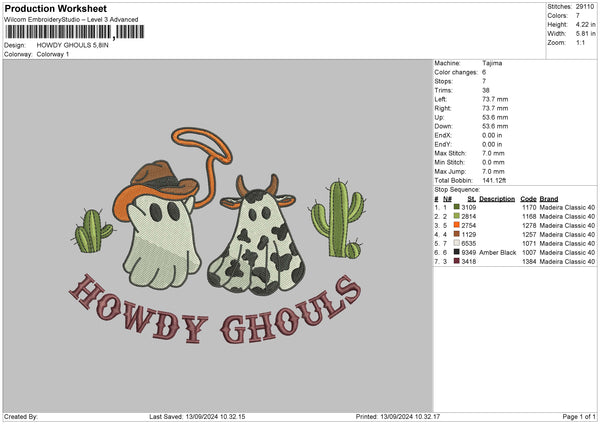The width and height of the screenshot is (600, 424).
Task: Click the embroidery design preview image
Action: coord(218,236)
